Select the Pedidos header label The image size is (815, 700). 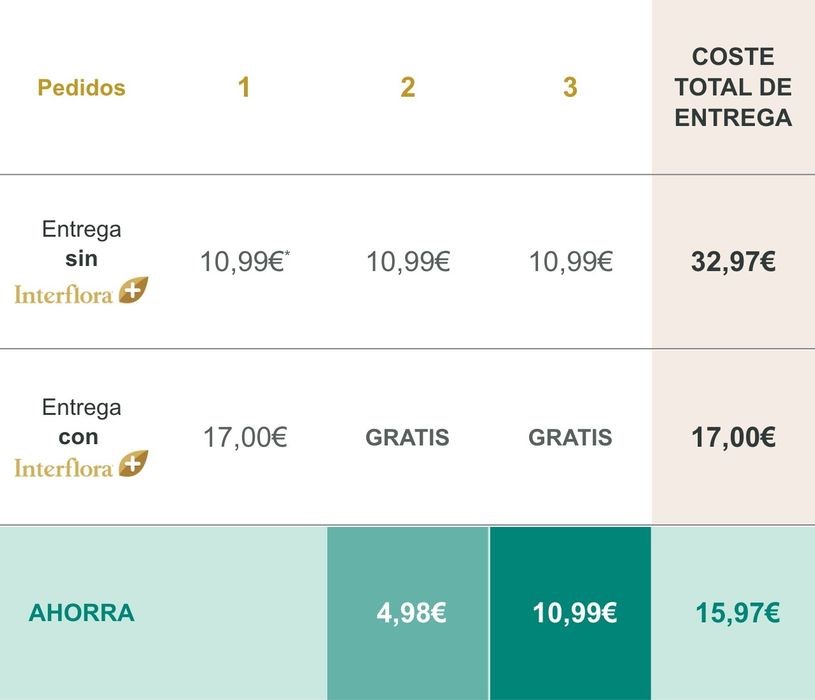pos(82,87)
